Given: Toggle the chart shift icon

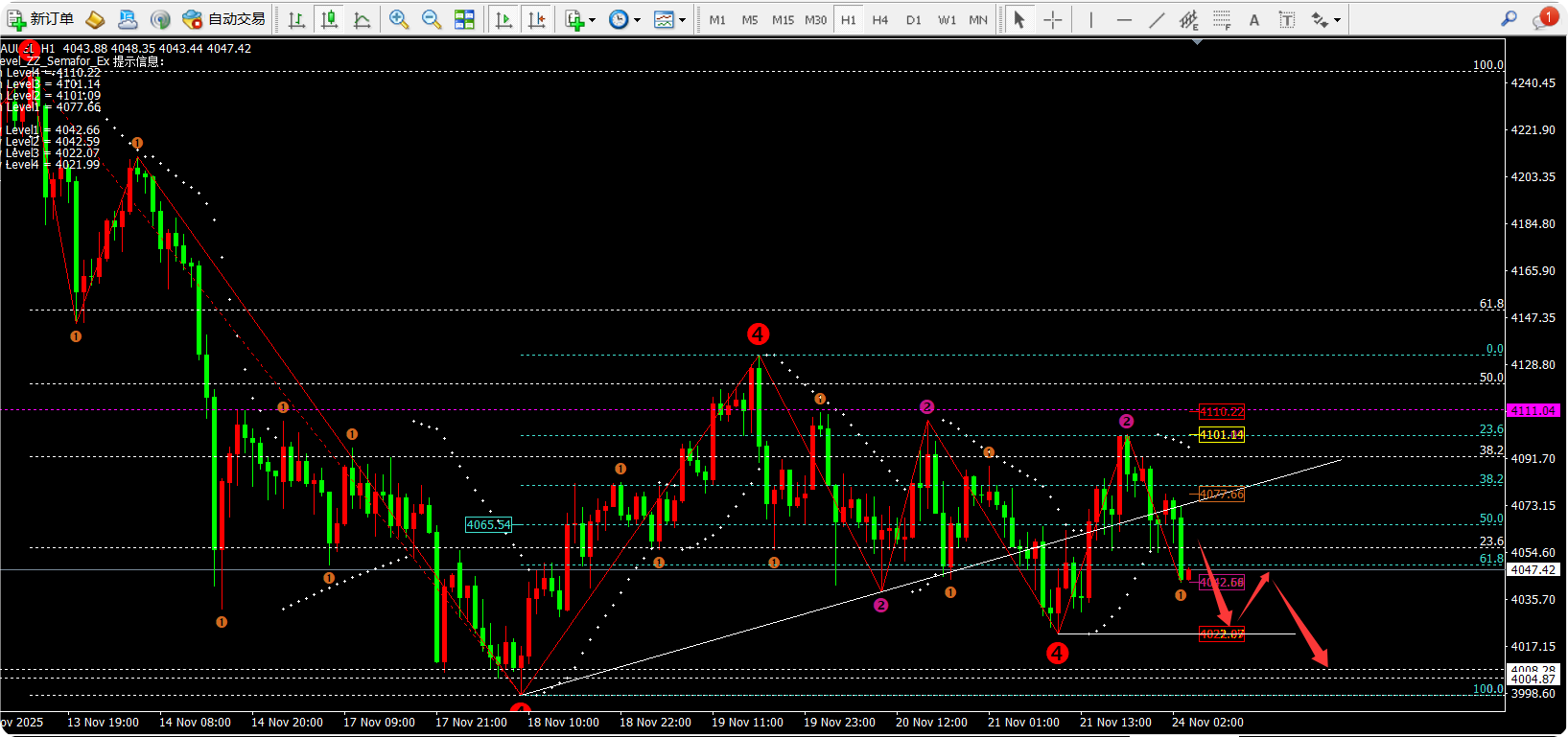Looking at the screenshot, I should coord(536,19).
